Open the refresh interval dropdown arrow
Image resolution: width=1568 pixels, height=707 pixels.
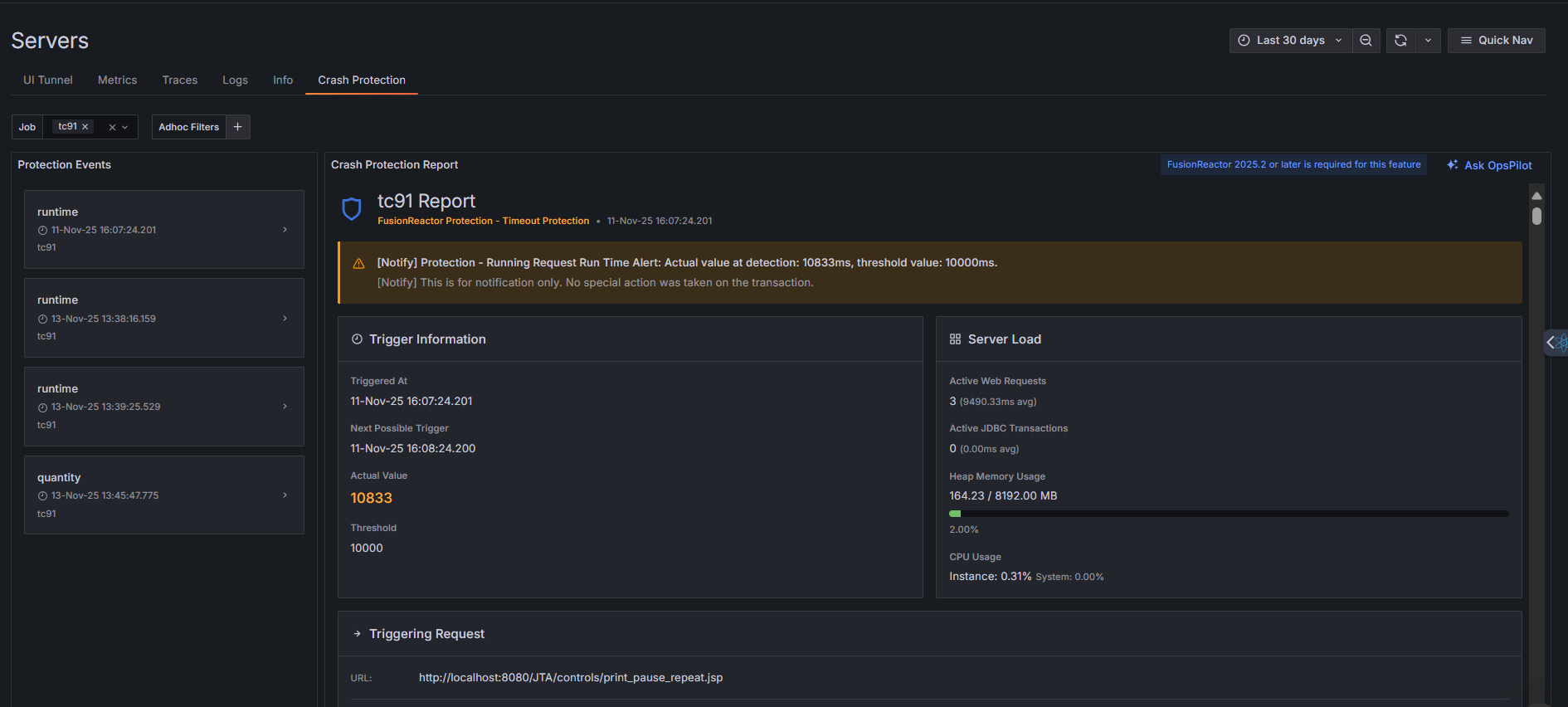1428,41
